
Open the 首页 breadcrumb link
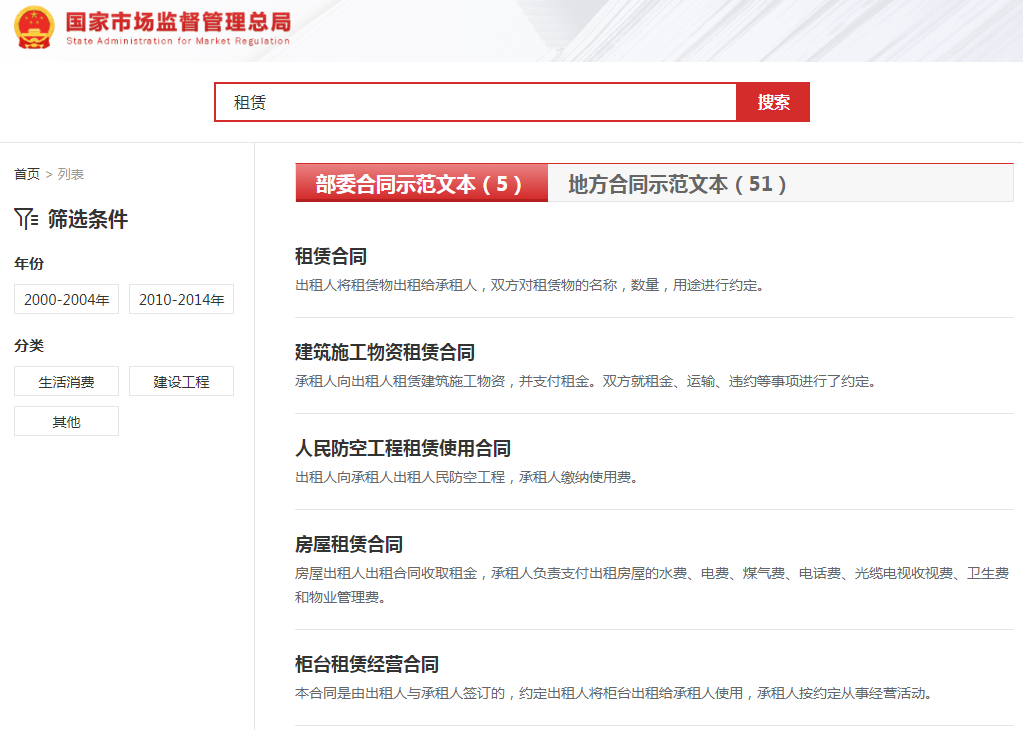pyautogui.click(x=27, y=174)
